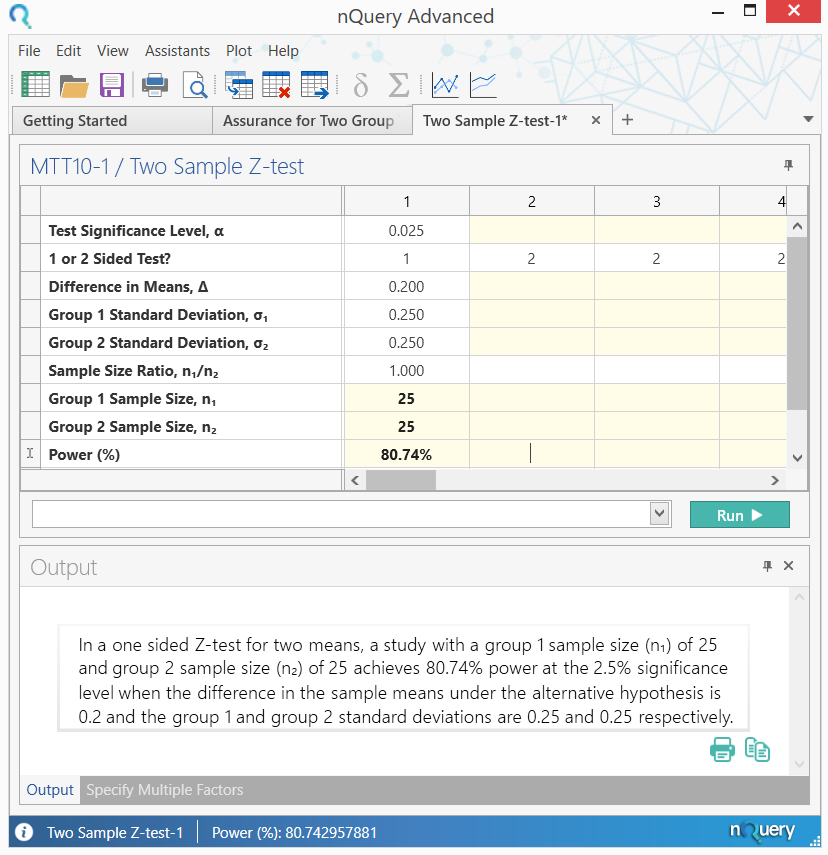Open the Assistants menu
Image resolution: width=828 pixels, height=855 pixels.
coord(177,51)
